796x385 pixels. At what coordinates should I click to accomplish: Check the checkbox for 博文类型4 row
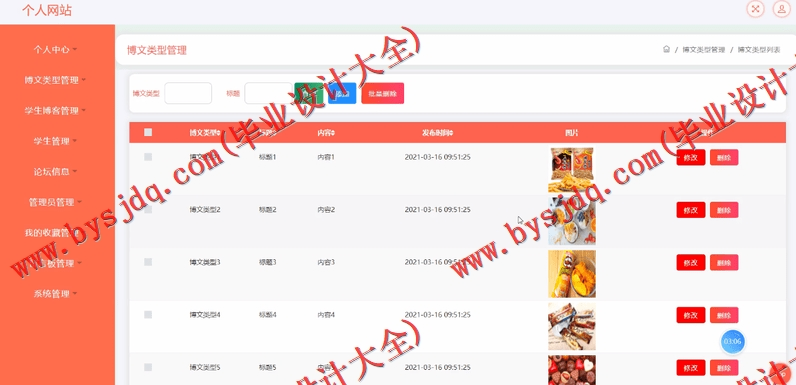pos(148,314)
